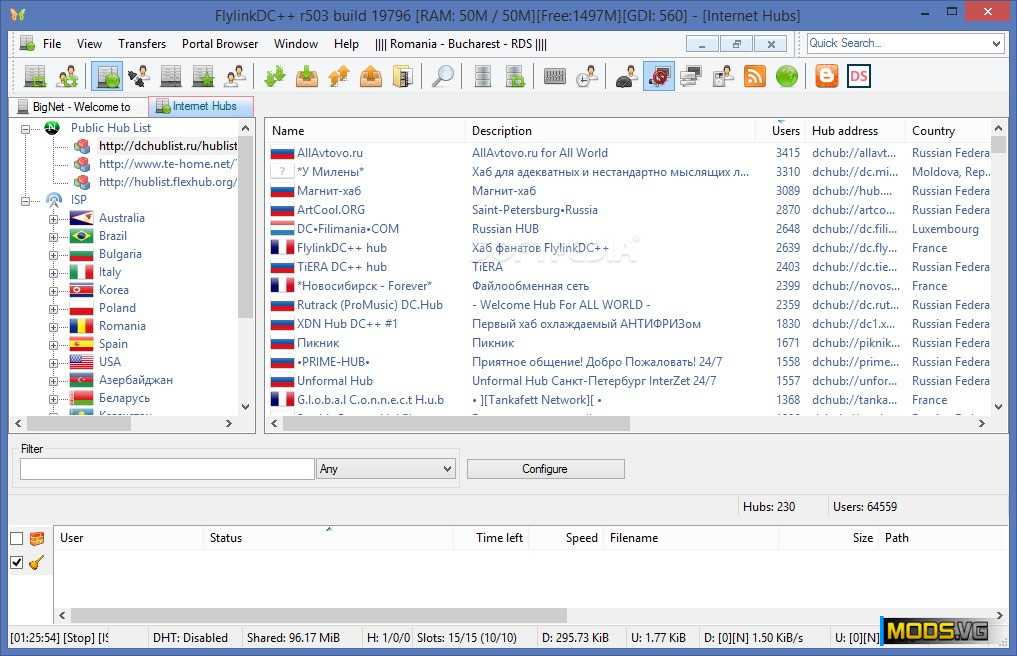Click the orange Blogger icon in toolbar
Viewport: 1017px width, 656px height.
tap(826, 77)
